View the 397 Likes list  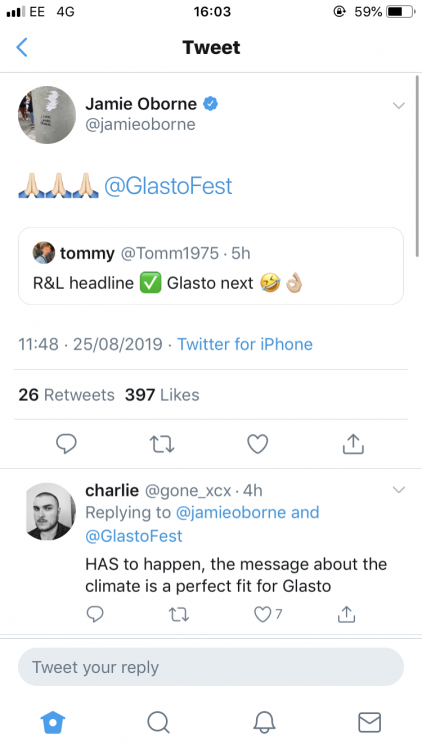pos(162,395)
